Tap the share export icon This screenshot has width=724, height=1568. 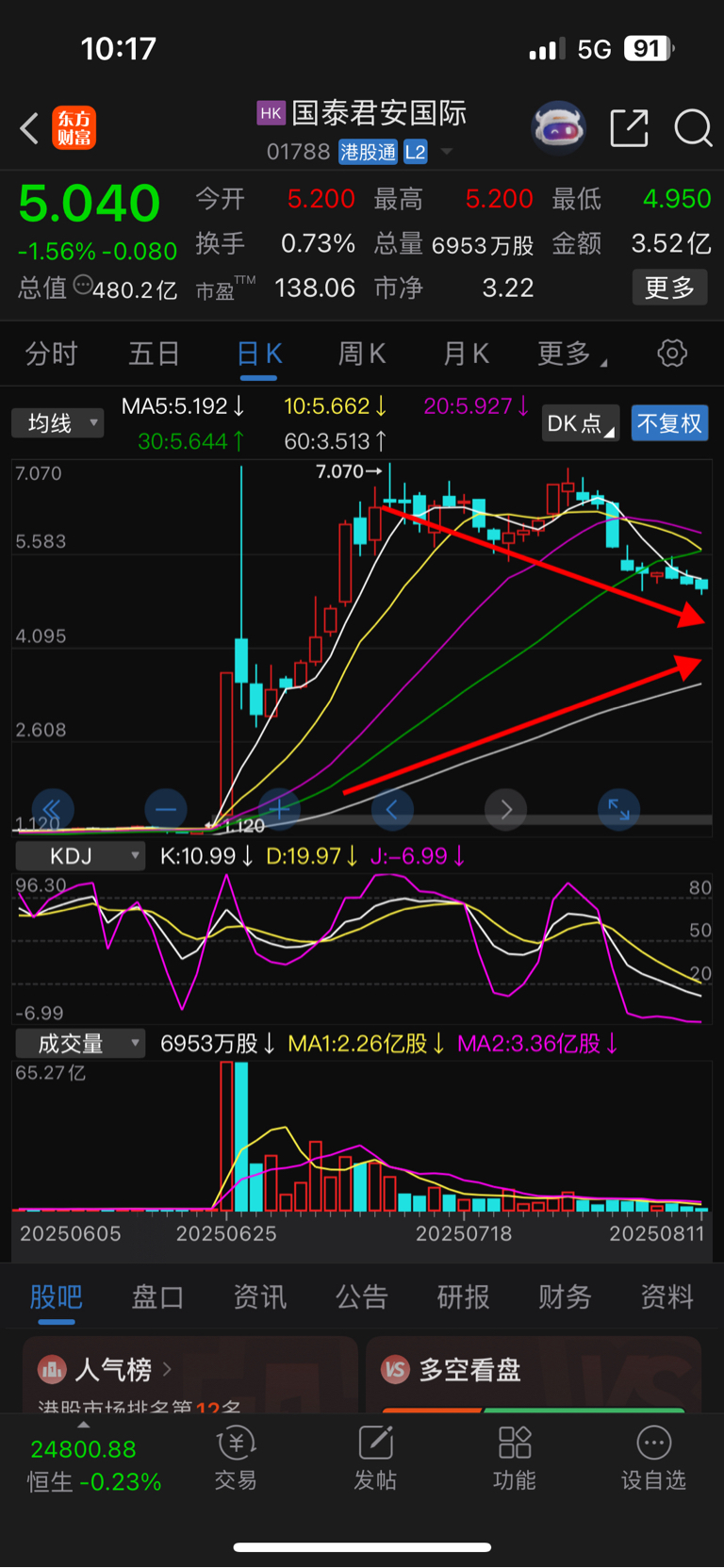(629, 127)
